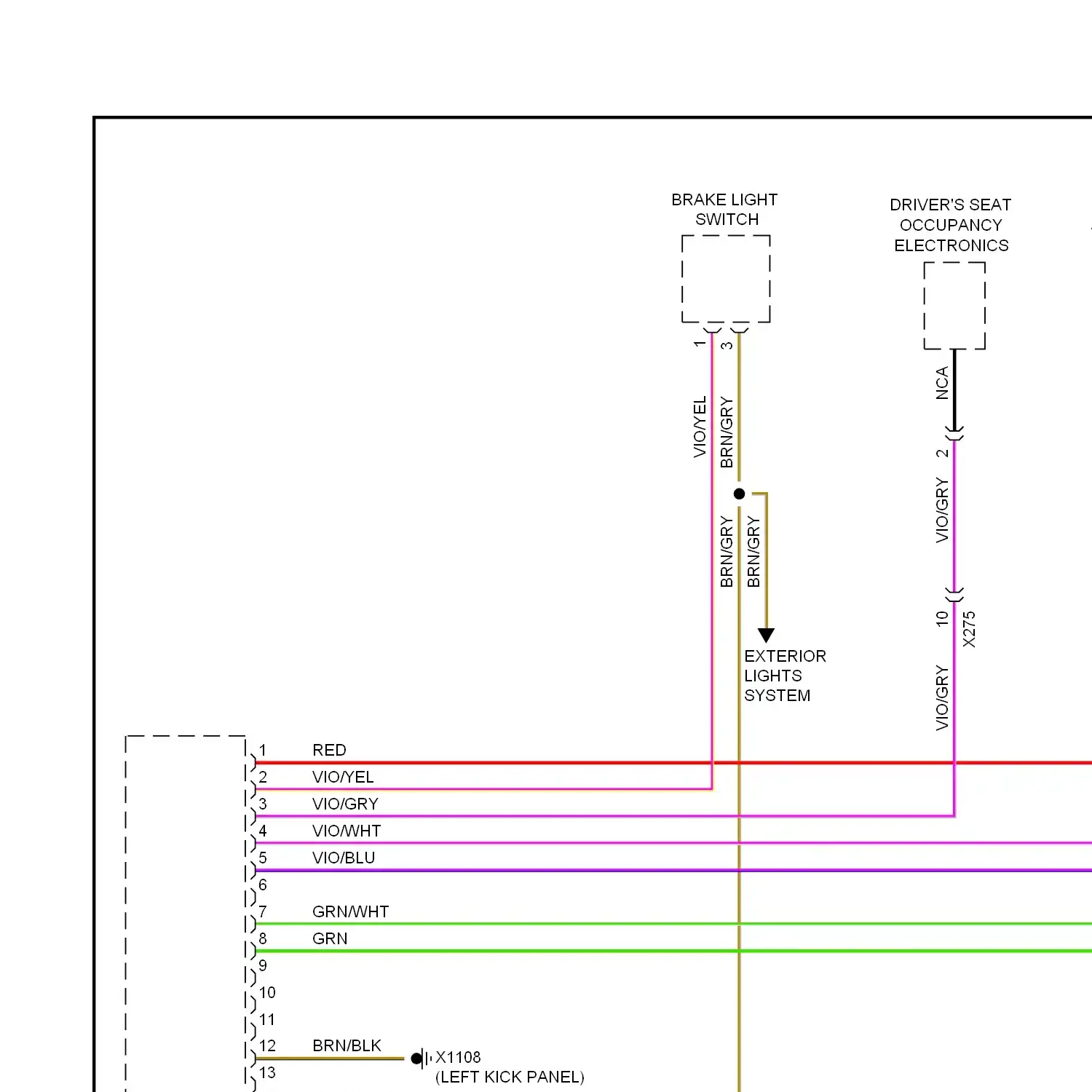Click the horizontal VIO/YEL label at pin 2
The height and width of the screenshot is (1092, 1092).
pyautogui.click(x=343, y=777)
